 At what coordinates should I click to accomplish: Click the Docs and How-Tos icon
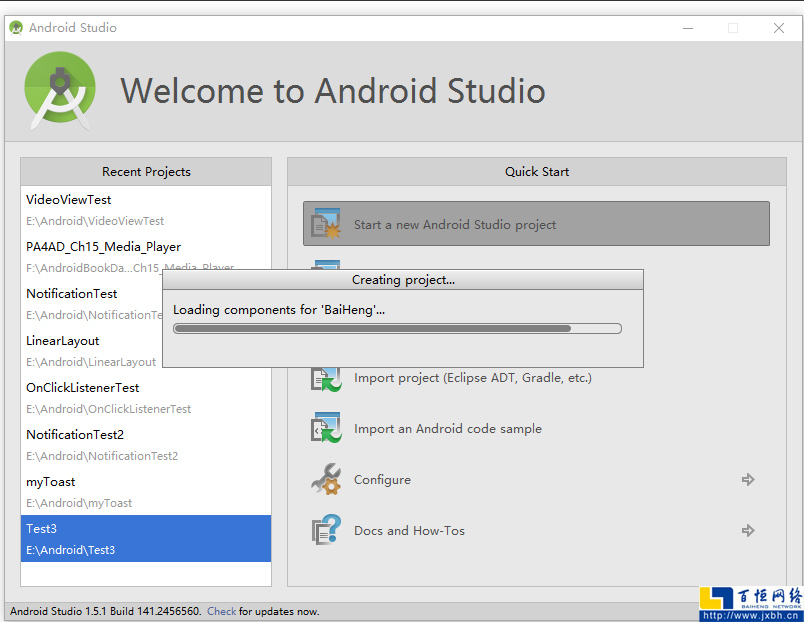[x=327, y=530]
